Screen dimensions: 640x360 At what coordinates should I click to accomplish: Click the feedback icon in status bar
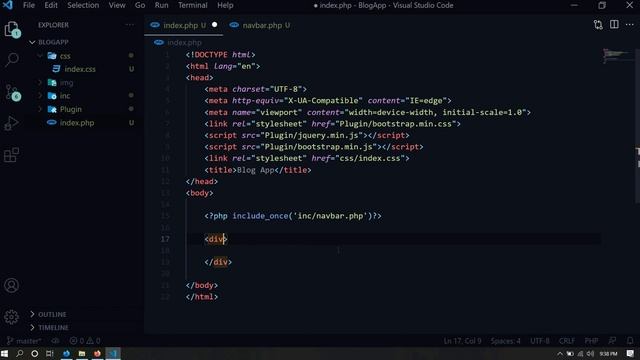pos(612,340)
